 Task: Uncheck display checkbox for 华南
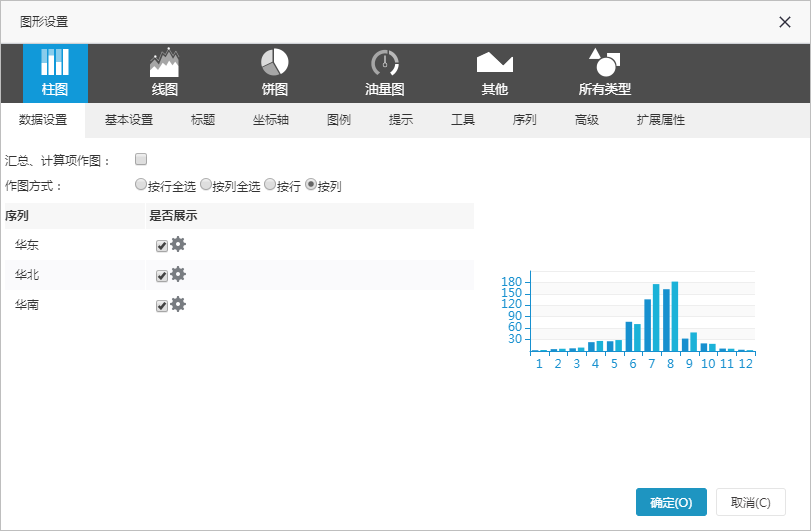162,306
